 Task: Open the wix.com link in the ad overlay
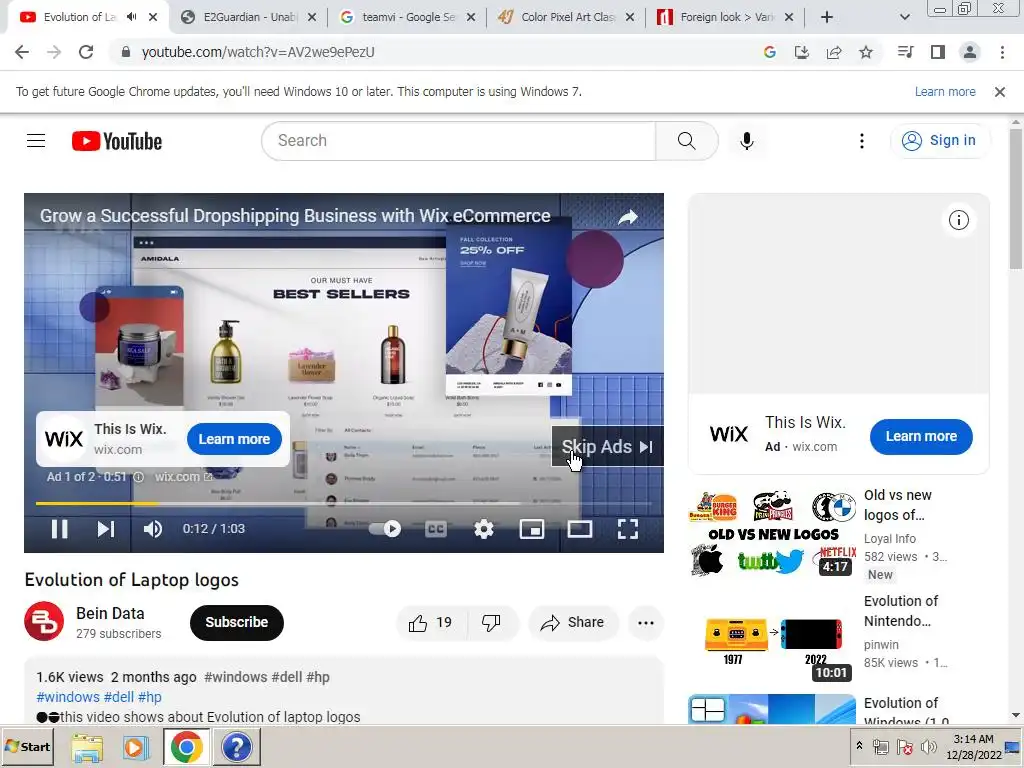(183, 477)
